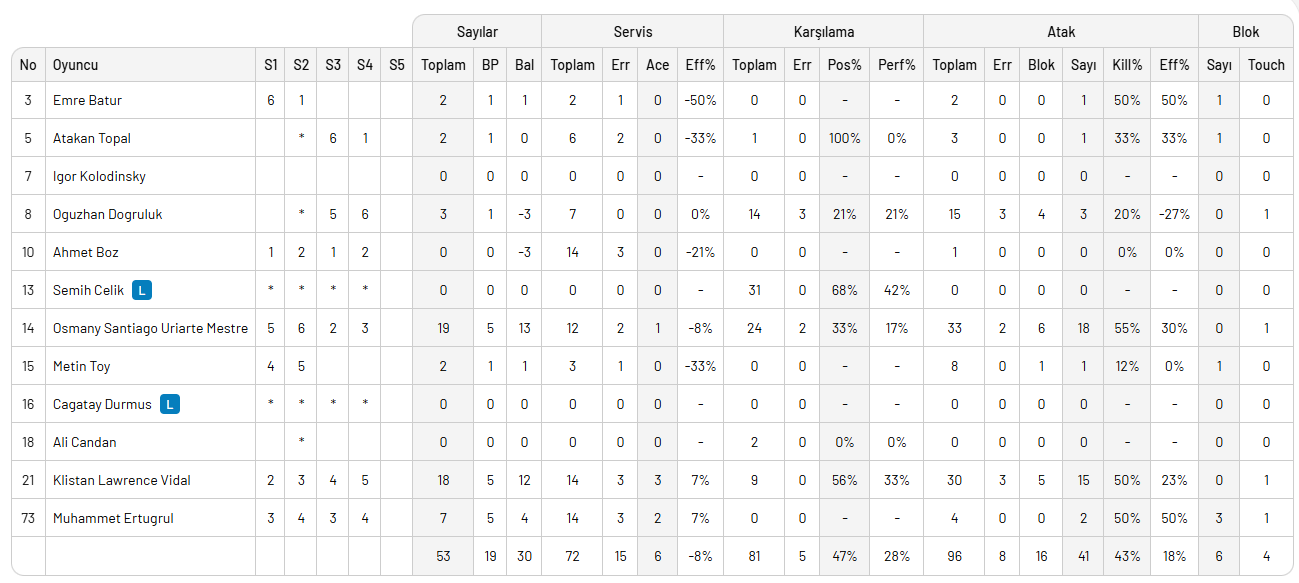Sort by the Ace column header
The width and height of the screenshot is (1299, 583).
click(x=657, y=65)
